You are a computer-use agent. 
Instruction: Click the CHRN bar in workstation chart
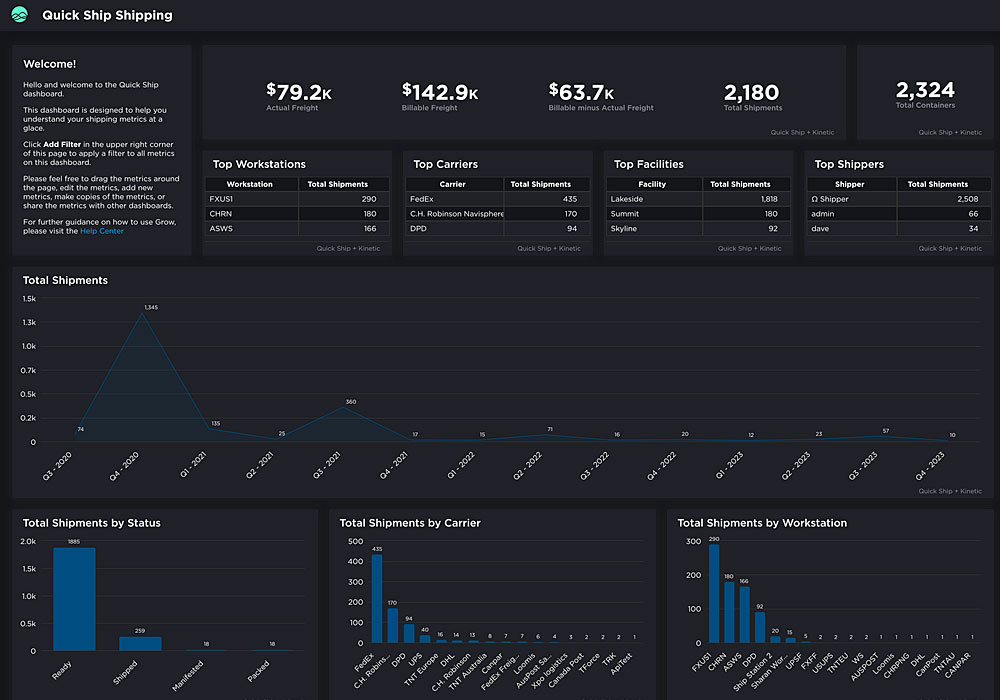(x=729, y=611)
